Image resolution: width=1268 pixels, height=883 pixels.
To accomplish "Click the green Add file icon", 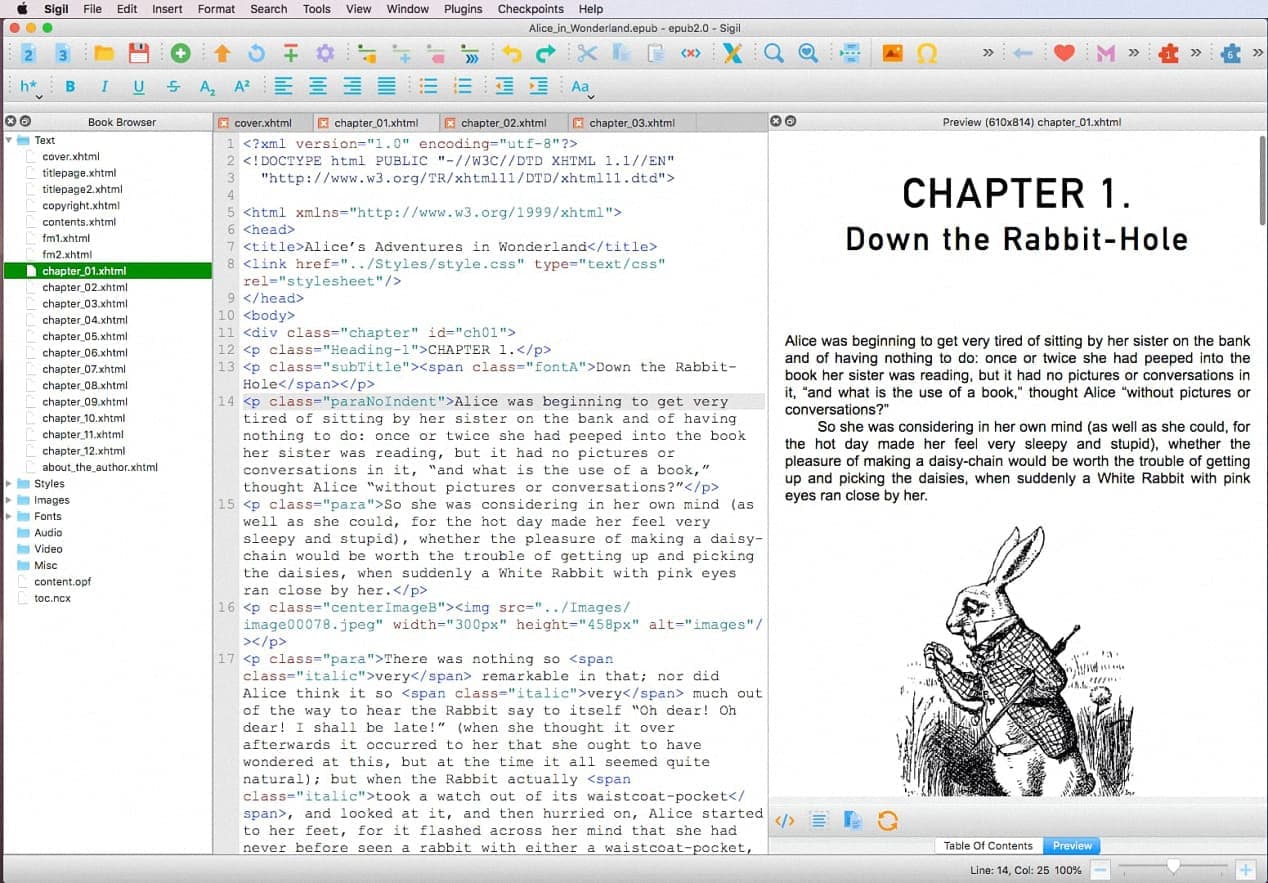I will (180, 54).
